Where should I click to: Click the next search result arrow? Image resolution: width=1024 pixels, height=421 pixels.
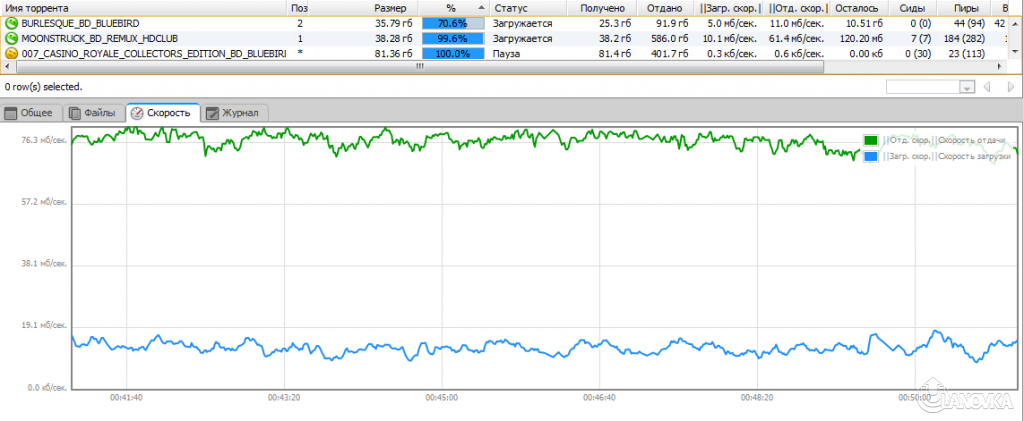1010,87
